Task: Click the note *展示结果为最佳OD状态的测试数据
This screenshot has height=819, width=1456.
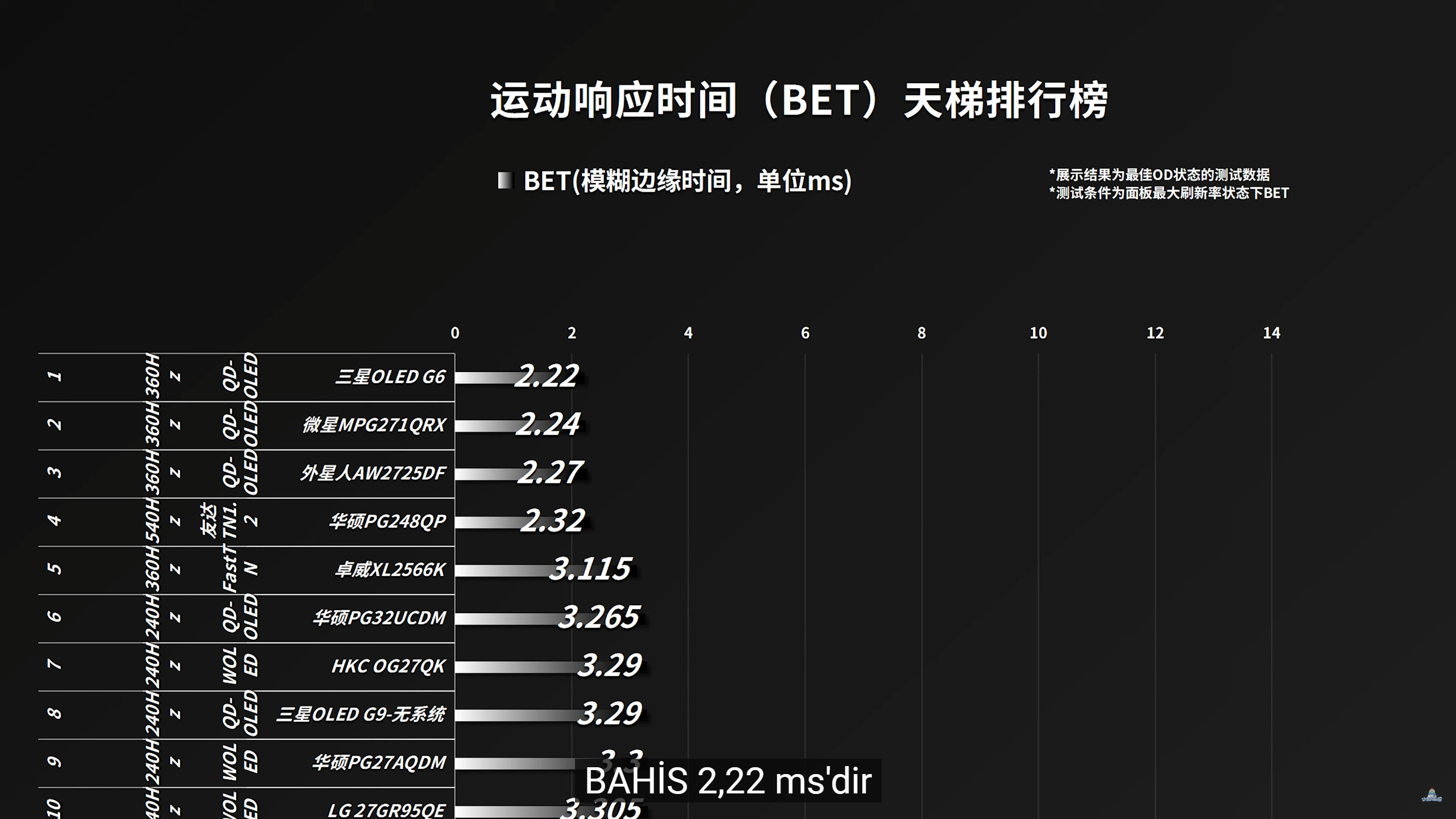Action: [x=1159, y=175]
